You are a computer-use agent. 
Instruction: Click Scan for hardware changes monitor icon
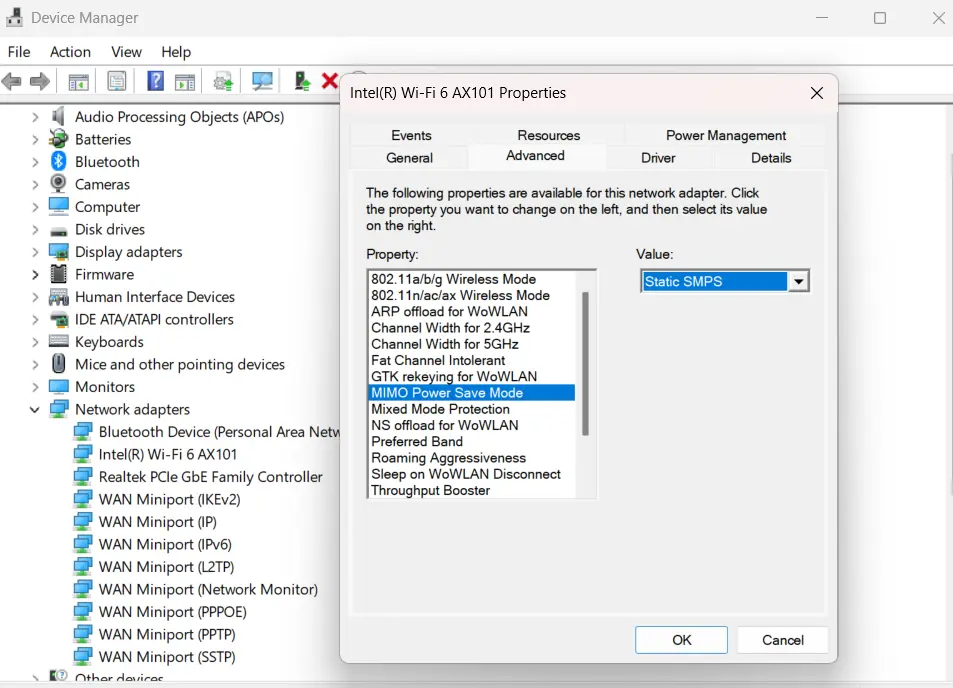(263, 81)
